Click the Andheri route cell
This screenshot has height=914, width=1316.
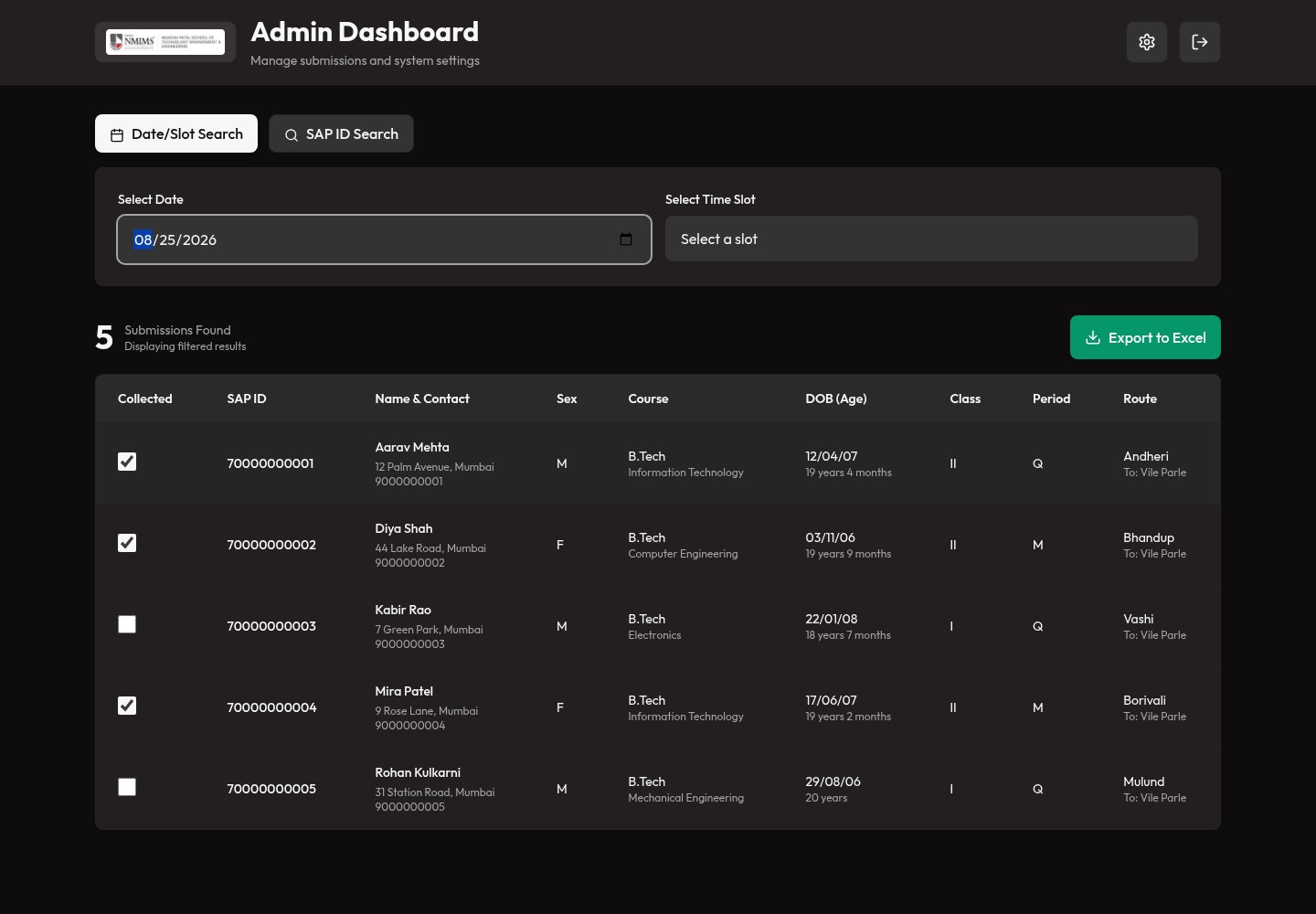[1155, 463]
